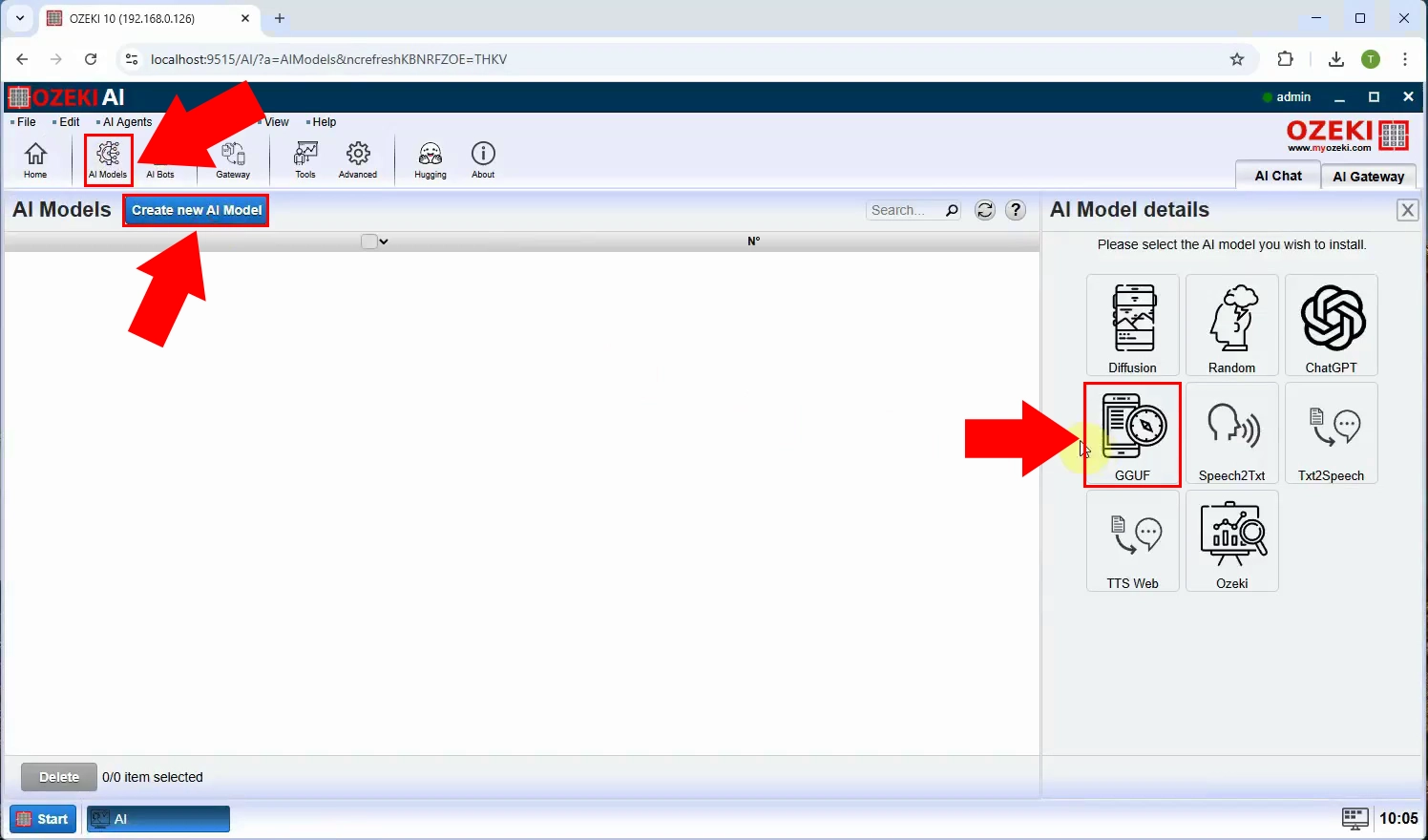1428x840 pixels.
Task: Open the About info icon
Action: tap(484, 159)
